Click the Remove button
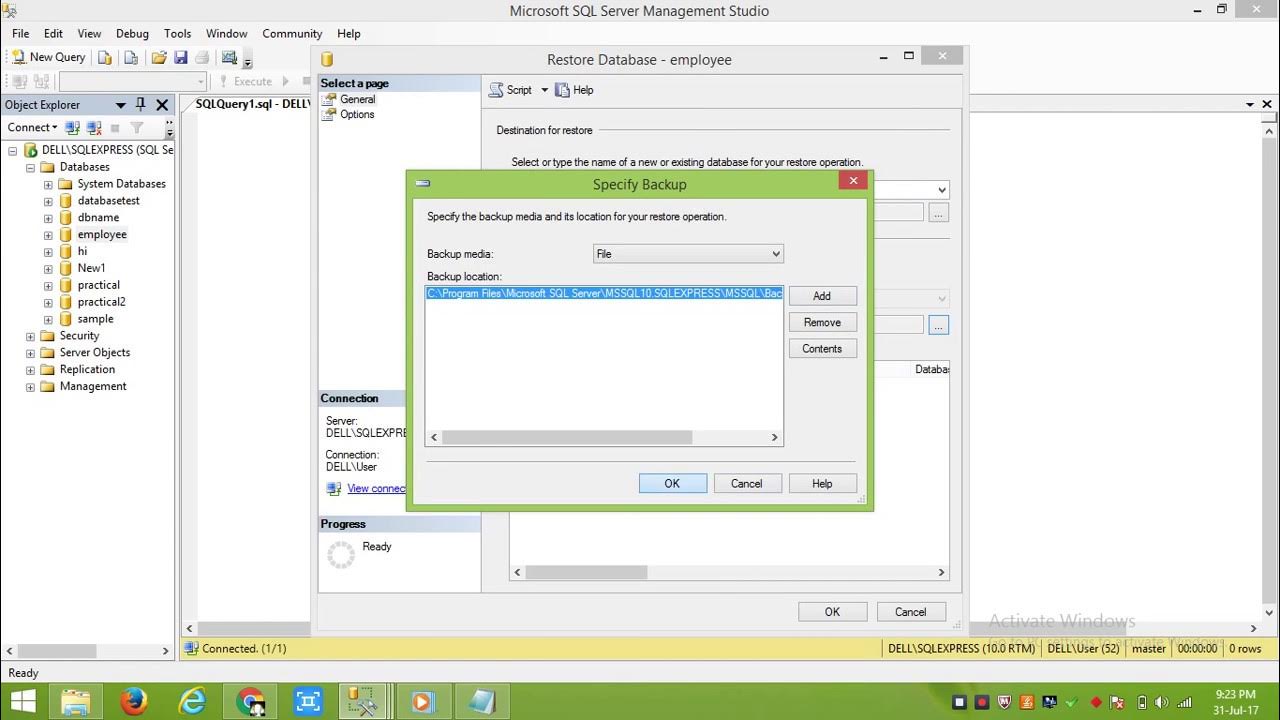The image size is (1280, 720). [822, 322]
